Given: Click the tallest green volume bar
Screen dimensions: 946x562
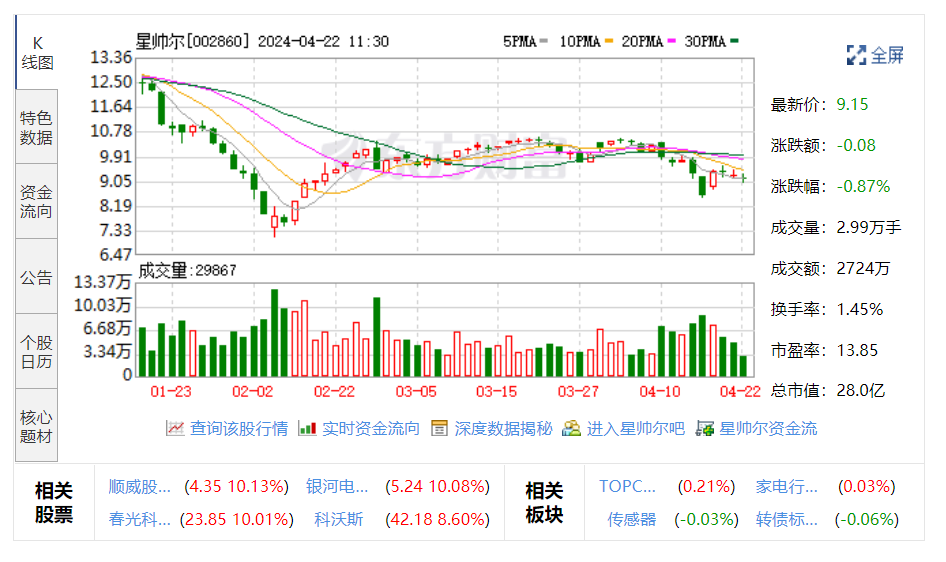Looking at the screenshot, I should [275, 332].
